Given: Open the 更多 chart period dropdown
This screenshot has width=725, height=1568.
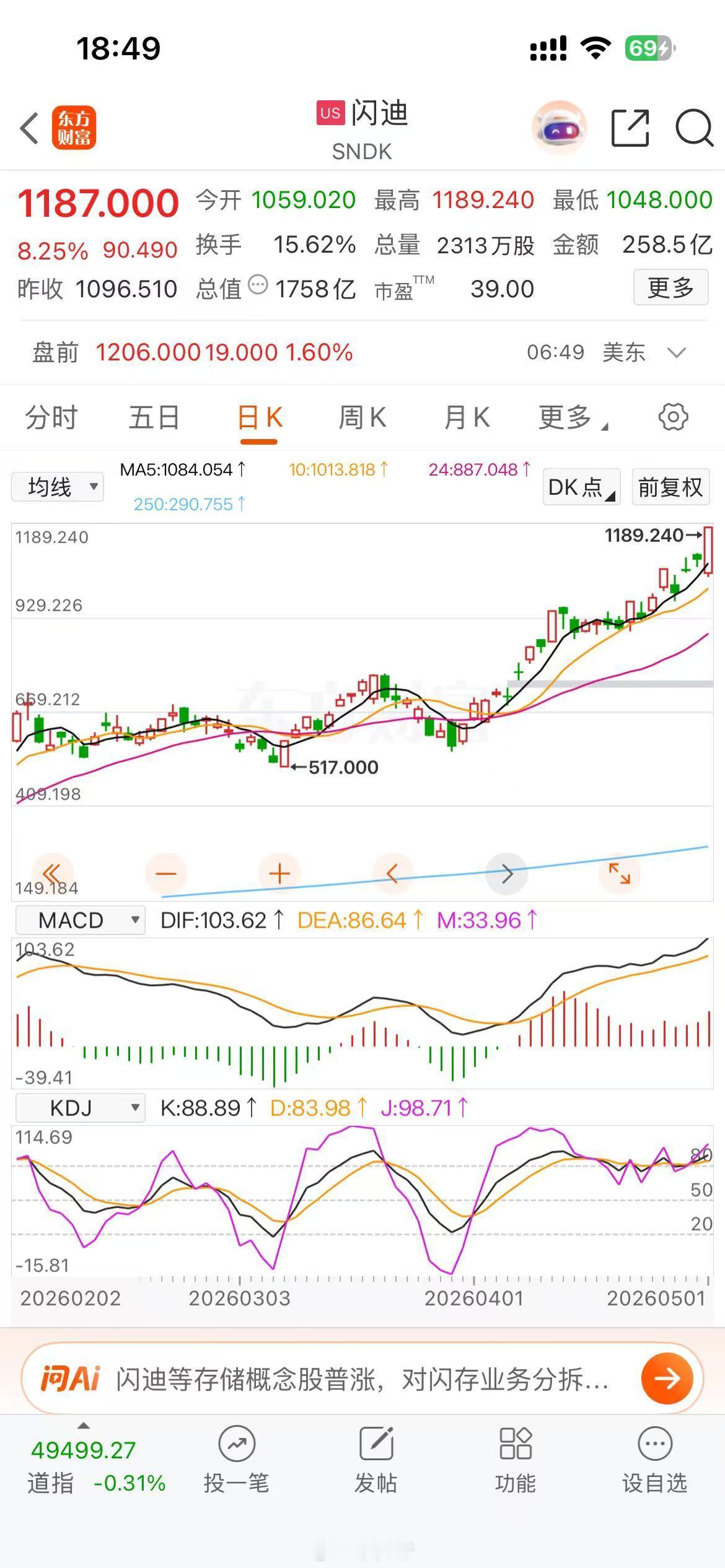Looking at the screenshot, I should pyautogui.click(x=573, y=417).
